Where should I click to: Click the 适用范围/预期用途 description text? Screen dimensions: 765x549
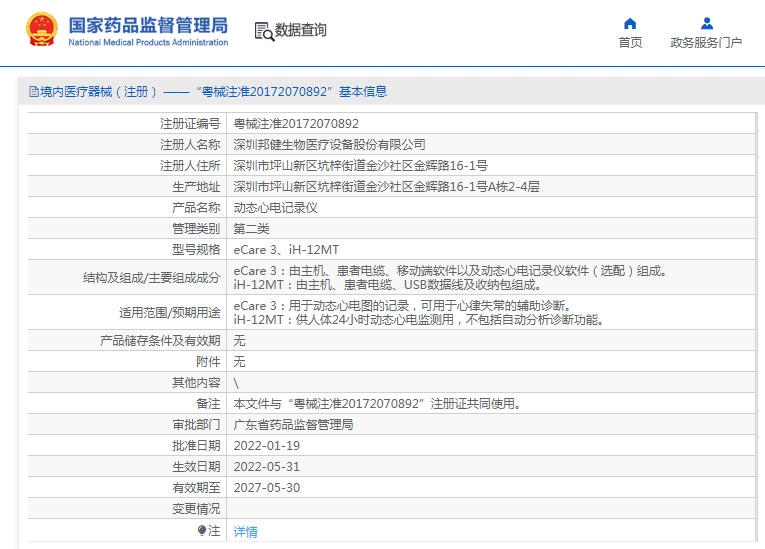[x=418, y=313]
